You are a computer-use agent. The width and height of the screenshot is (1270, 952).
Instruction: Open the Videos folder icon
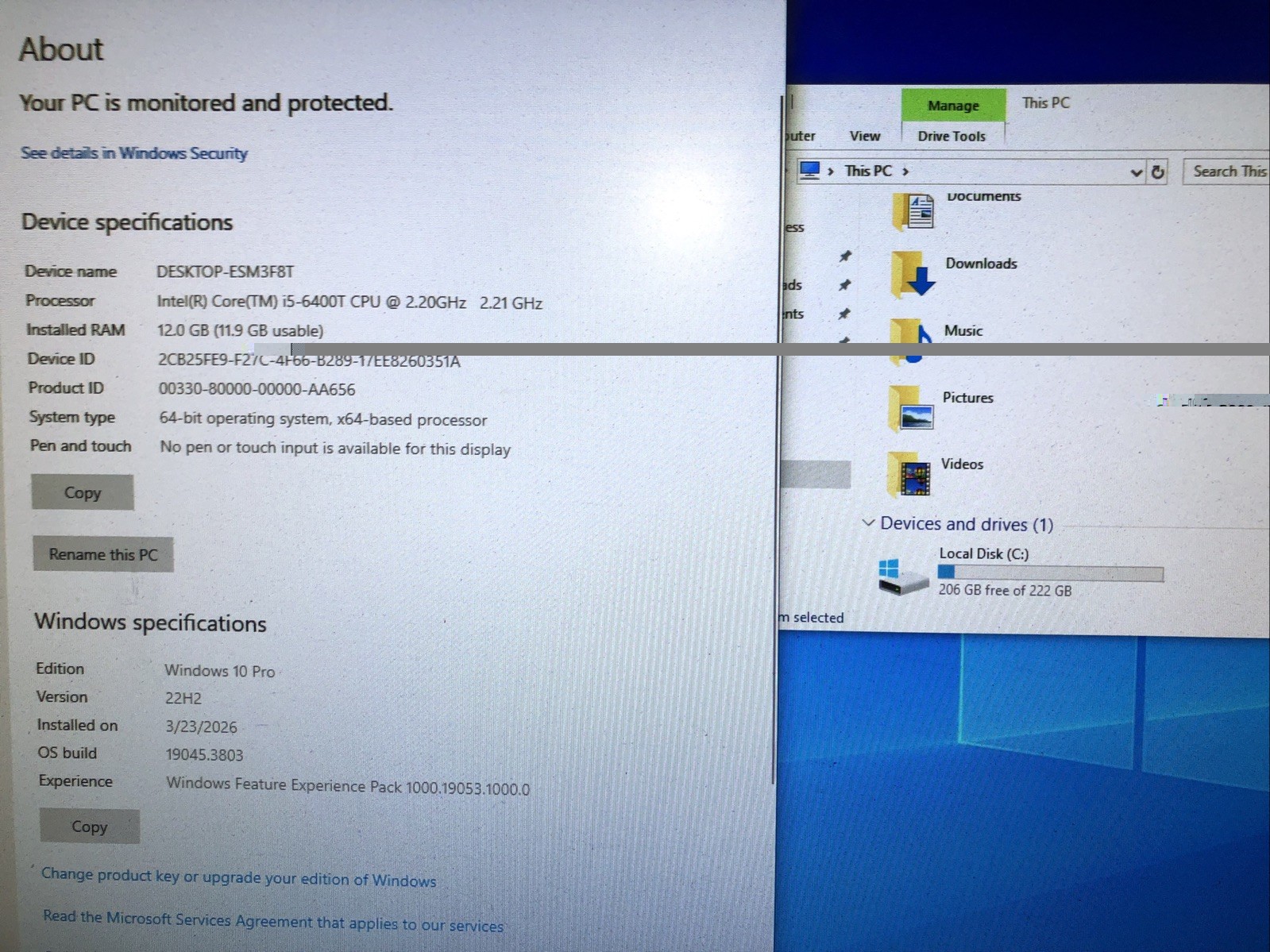[909, 475]
